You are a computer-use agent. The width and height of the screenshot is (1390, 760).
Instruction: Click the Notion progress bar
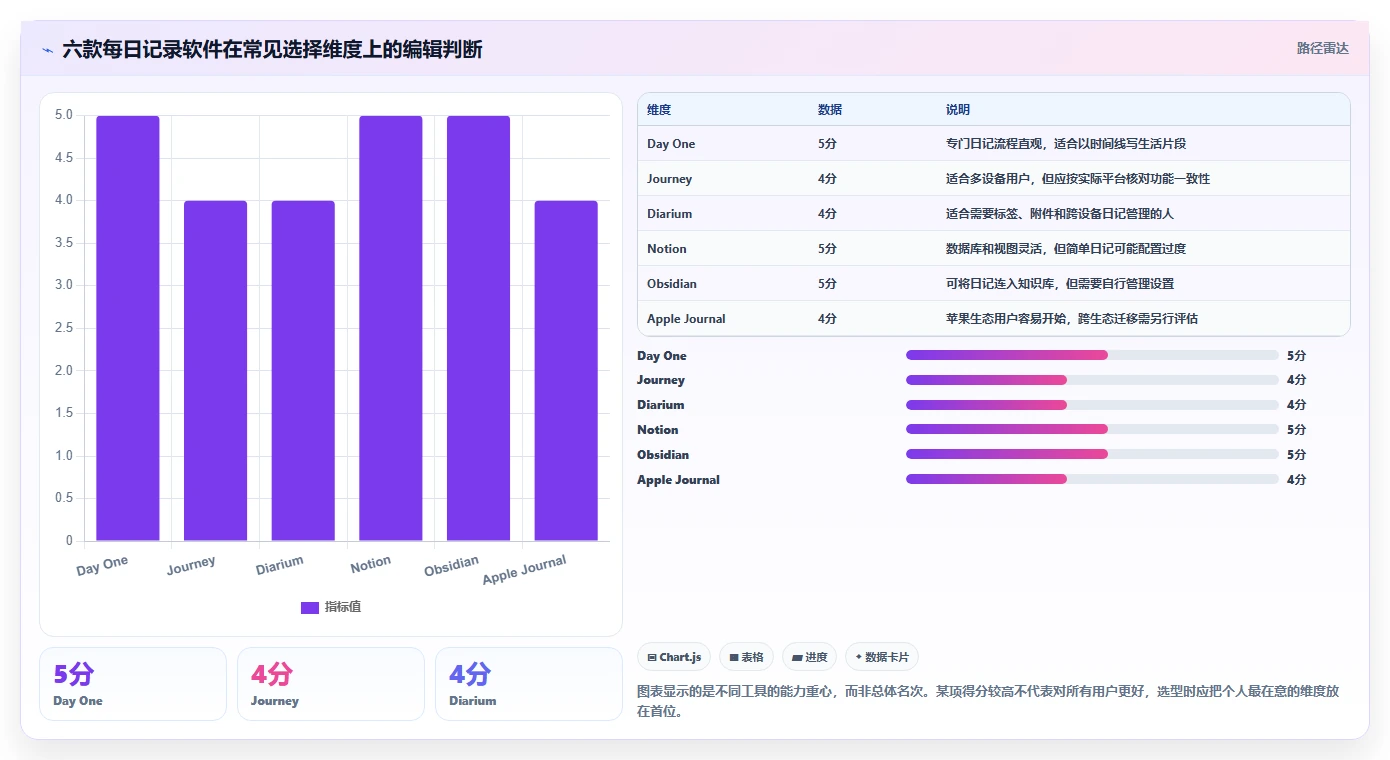click(x=1092, y=430)
